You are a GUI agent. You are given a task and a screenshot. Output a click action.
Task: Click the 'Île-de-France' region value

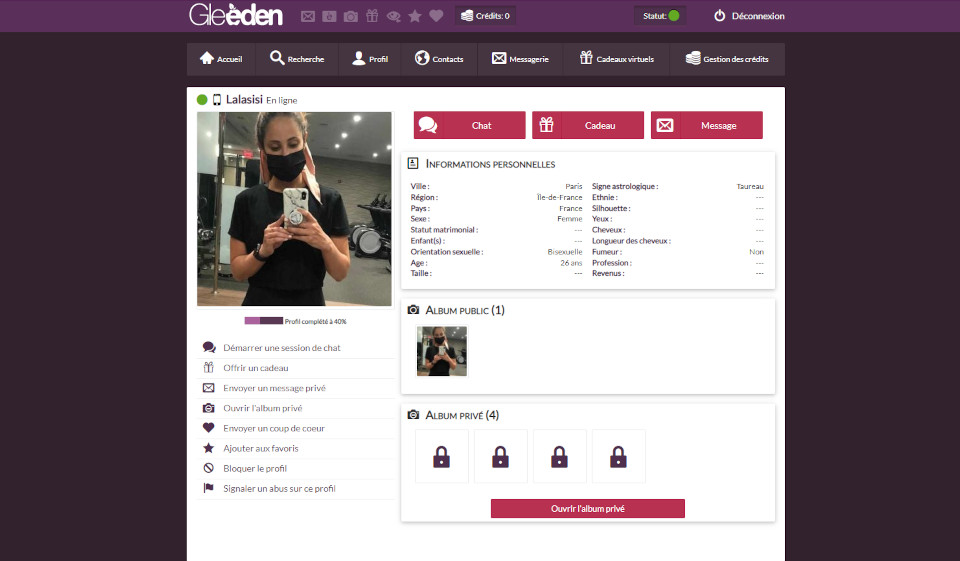[x=560, y=197]
